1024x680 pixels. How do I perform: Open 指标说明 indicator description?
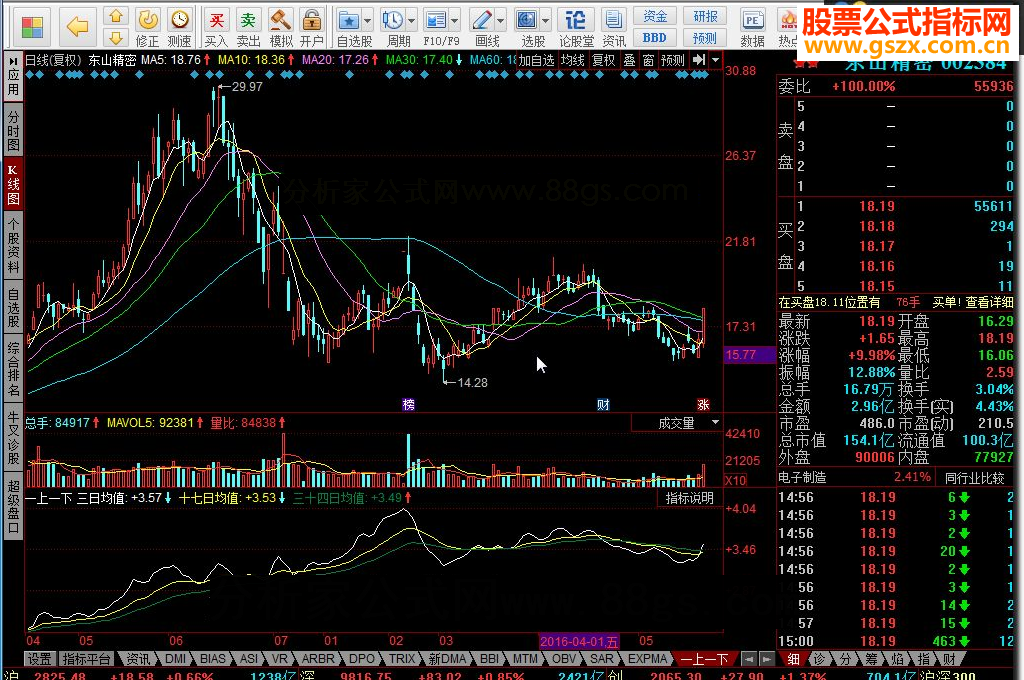point(690,498)
